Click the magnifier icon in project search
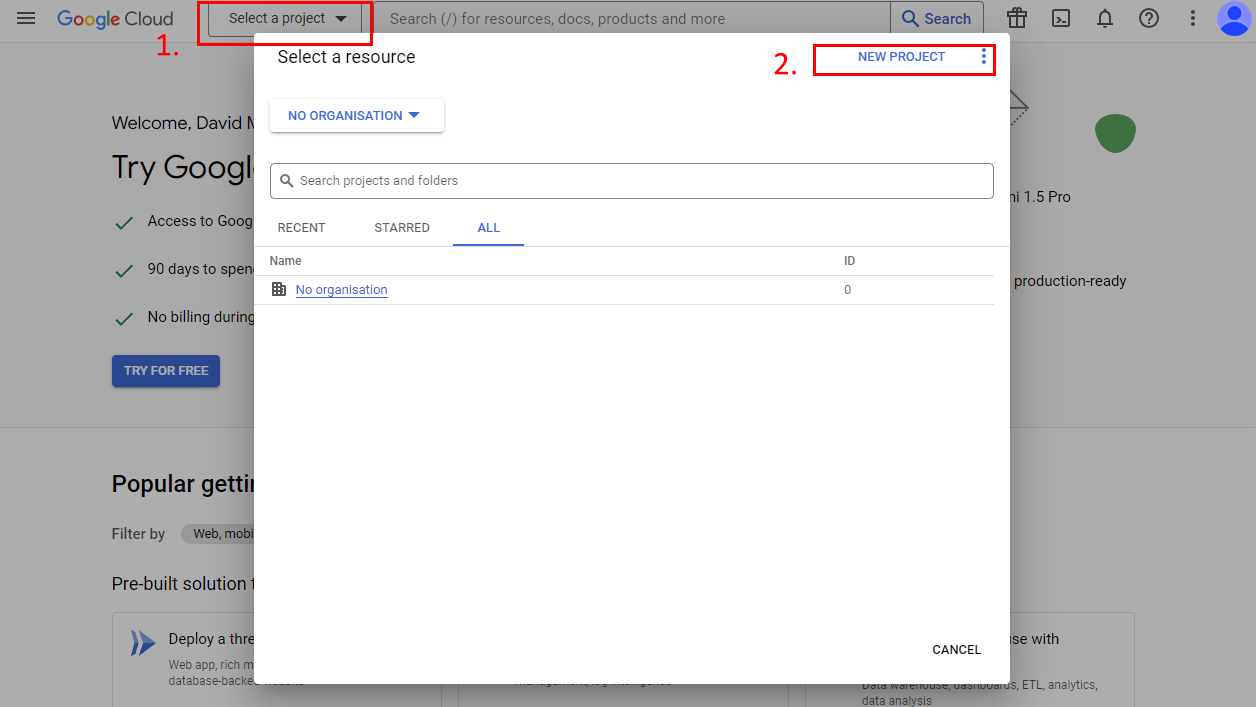1256x707 pixels. click(287, 181)
